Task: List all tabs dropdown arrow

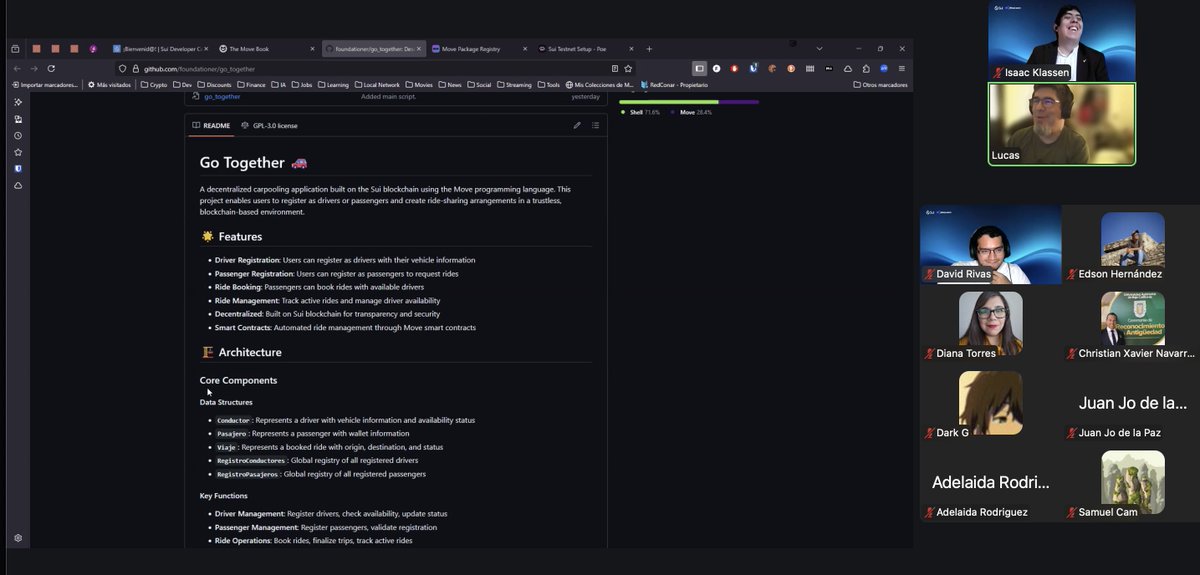Action: pyautogui.click(x=820, y=48)
